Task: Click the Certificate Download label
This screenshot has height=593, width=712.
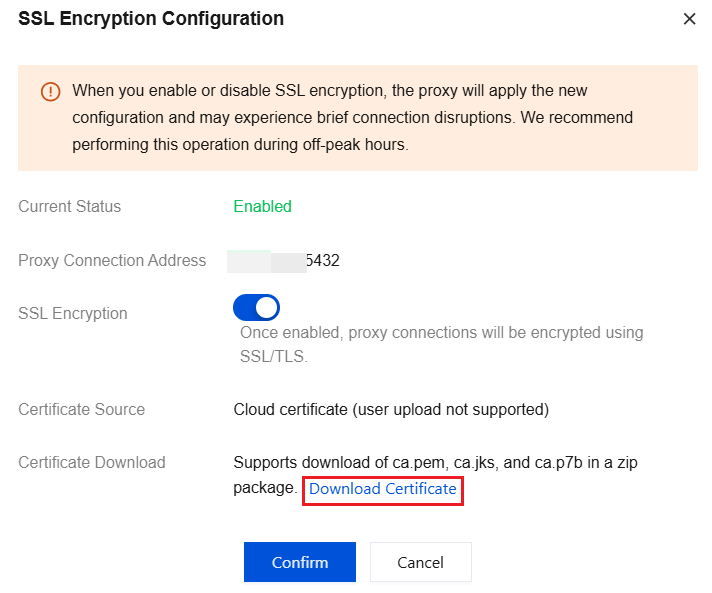Action: tap(92, 463)
